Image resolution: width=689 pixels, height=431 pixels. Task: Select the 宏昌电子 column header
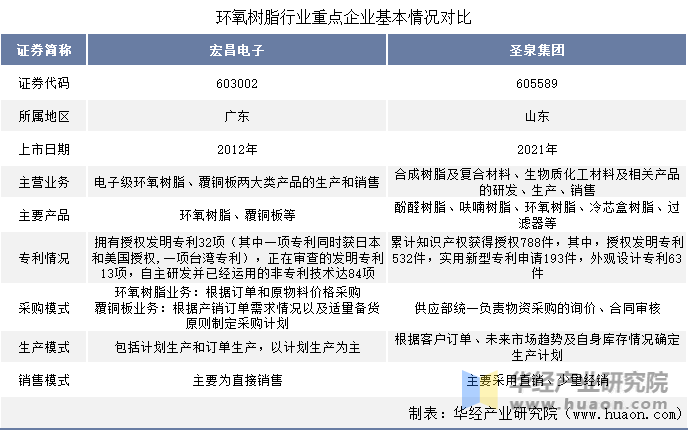pyautogui.click(x=237, y=50)
